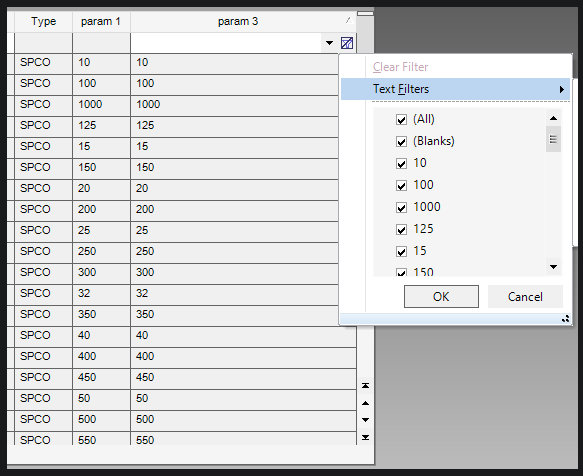The height and width of the screenshot is (476, 583).
Task: Jump to last record with bottom navigation arrow
Action: [365, 437]
